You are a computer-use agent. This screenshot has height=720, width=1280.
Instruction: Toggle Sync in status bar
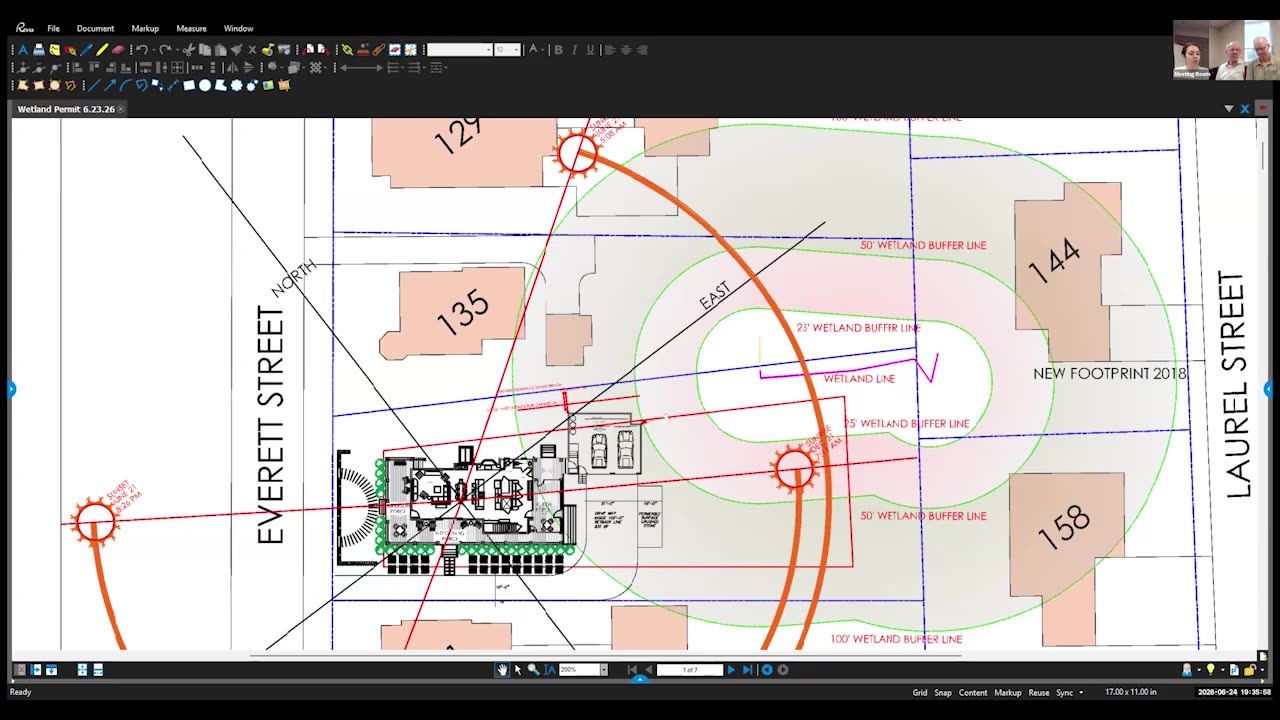1064,692
